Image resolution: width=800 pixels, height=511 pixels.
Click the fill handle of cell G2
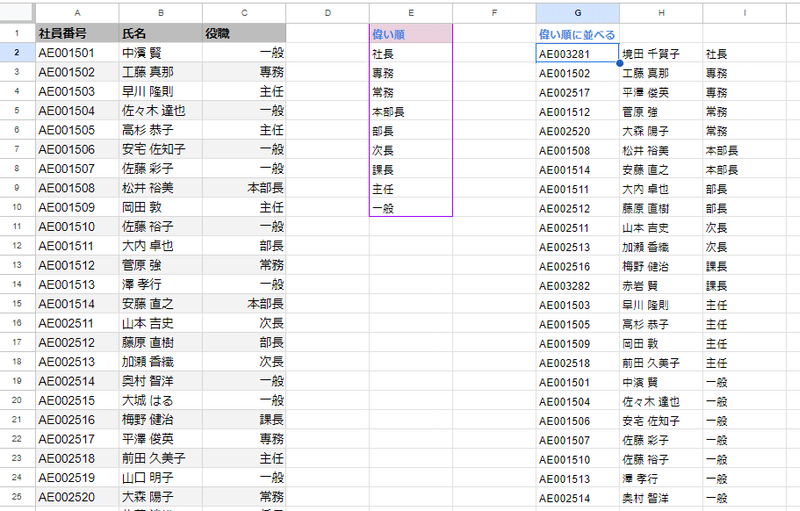coord(619,63)
